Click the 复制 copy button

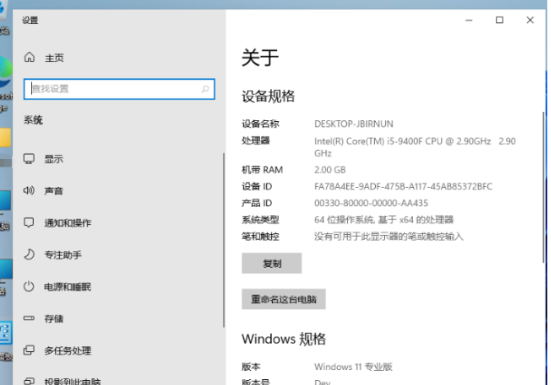272,263
